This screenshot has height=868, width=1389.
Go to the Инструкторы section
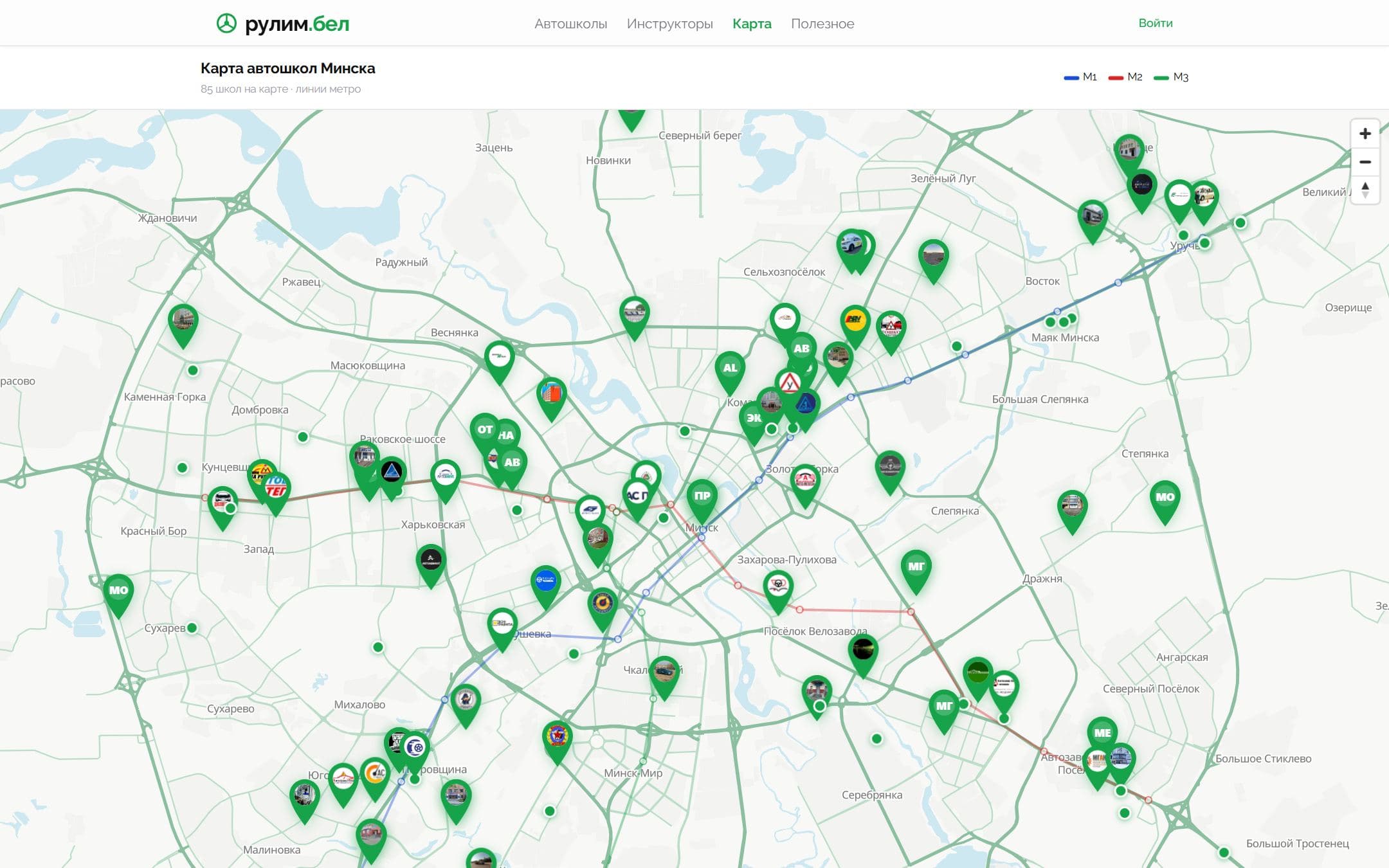669,24
